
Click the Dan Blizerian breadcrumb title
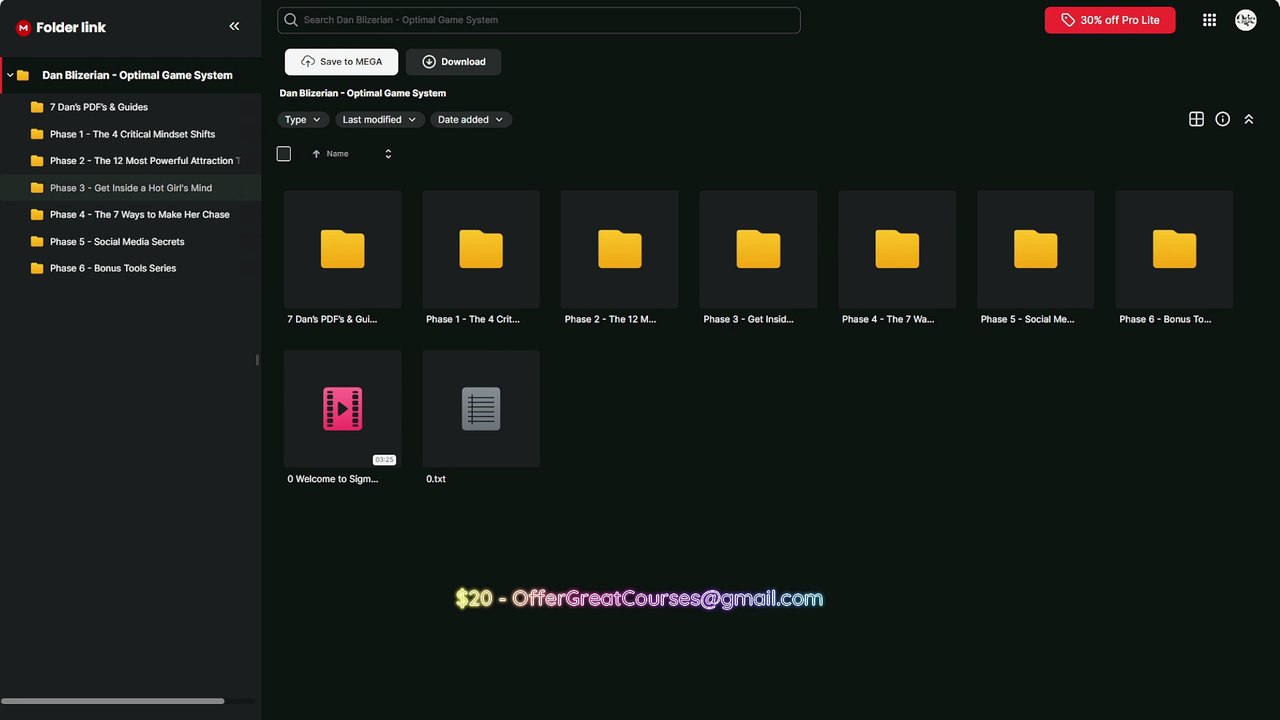pos(363,93)
